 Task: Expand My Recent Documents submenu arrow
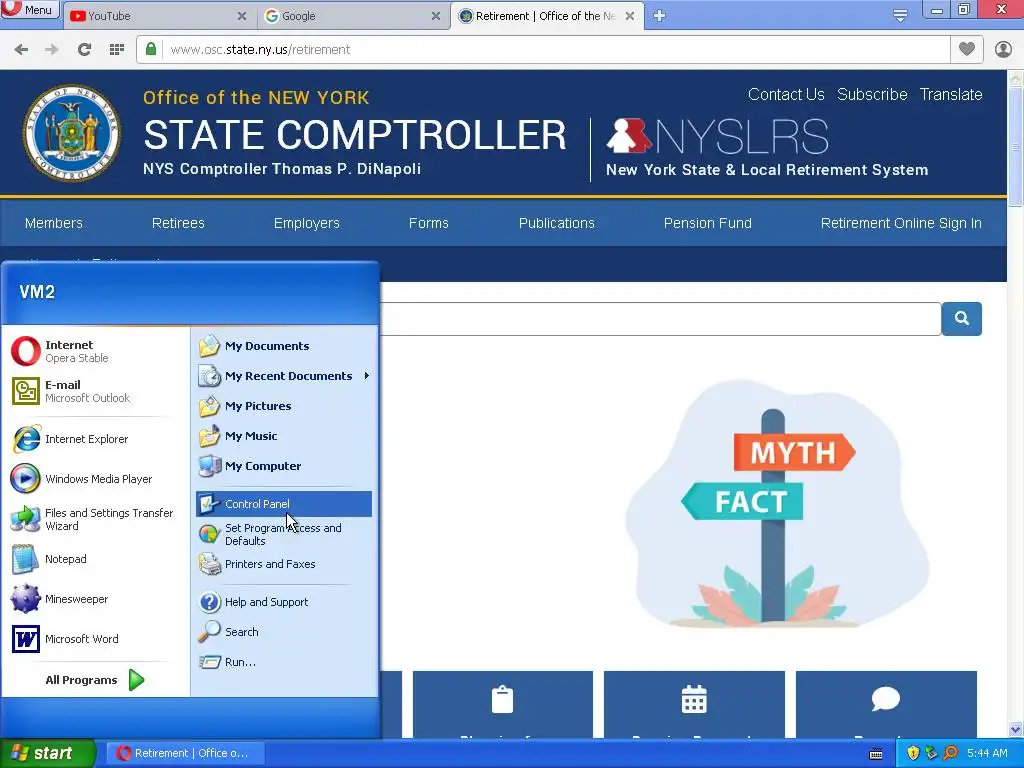366,376
